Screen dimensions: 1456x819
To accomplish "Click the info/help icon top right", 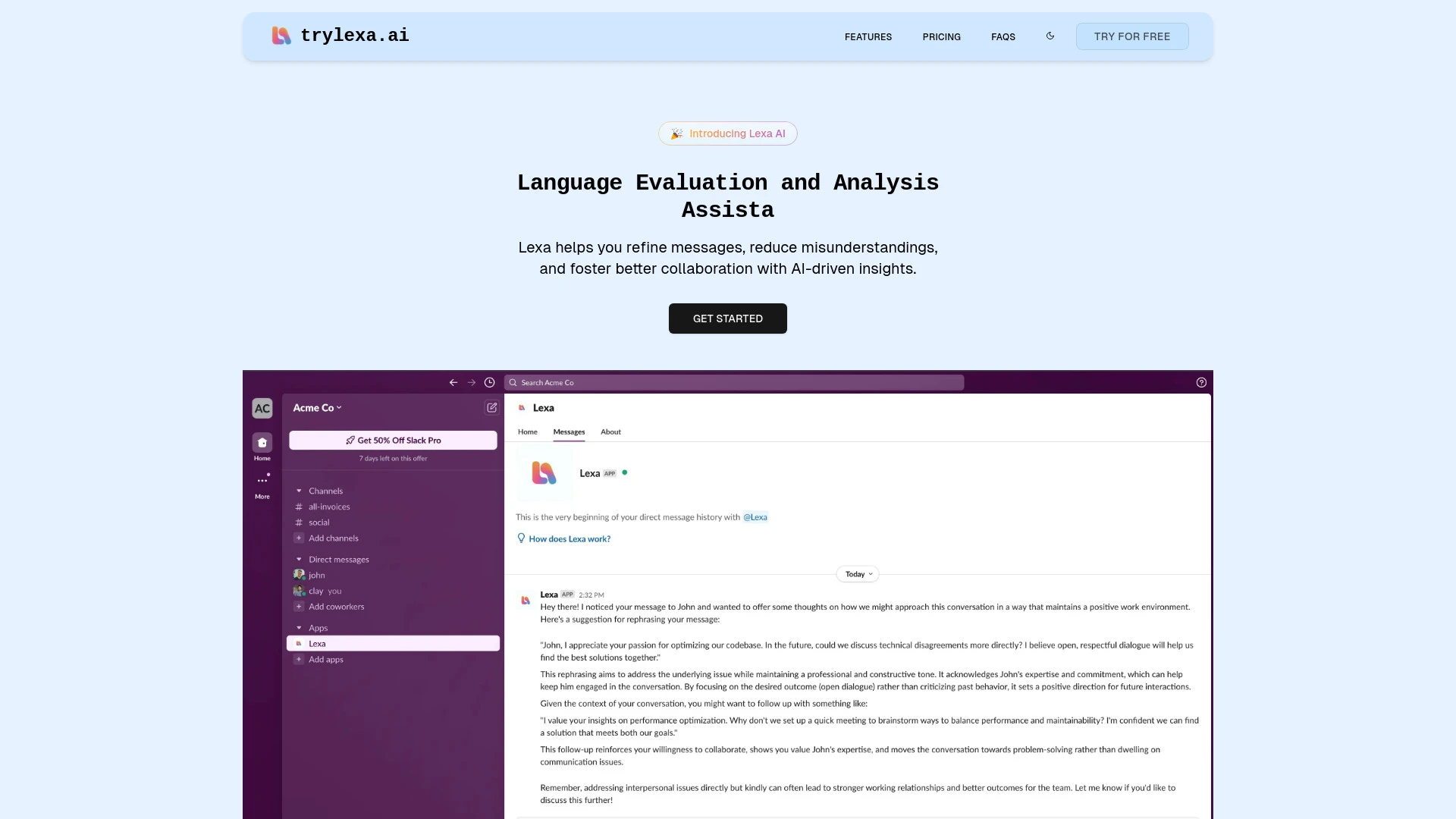I will click(1200, 382).
